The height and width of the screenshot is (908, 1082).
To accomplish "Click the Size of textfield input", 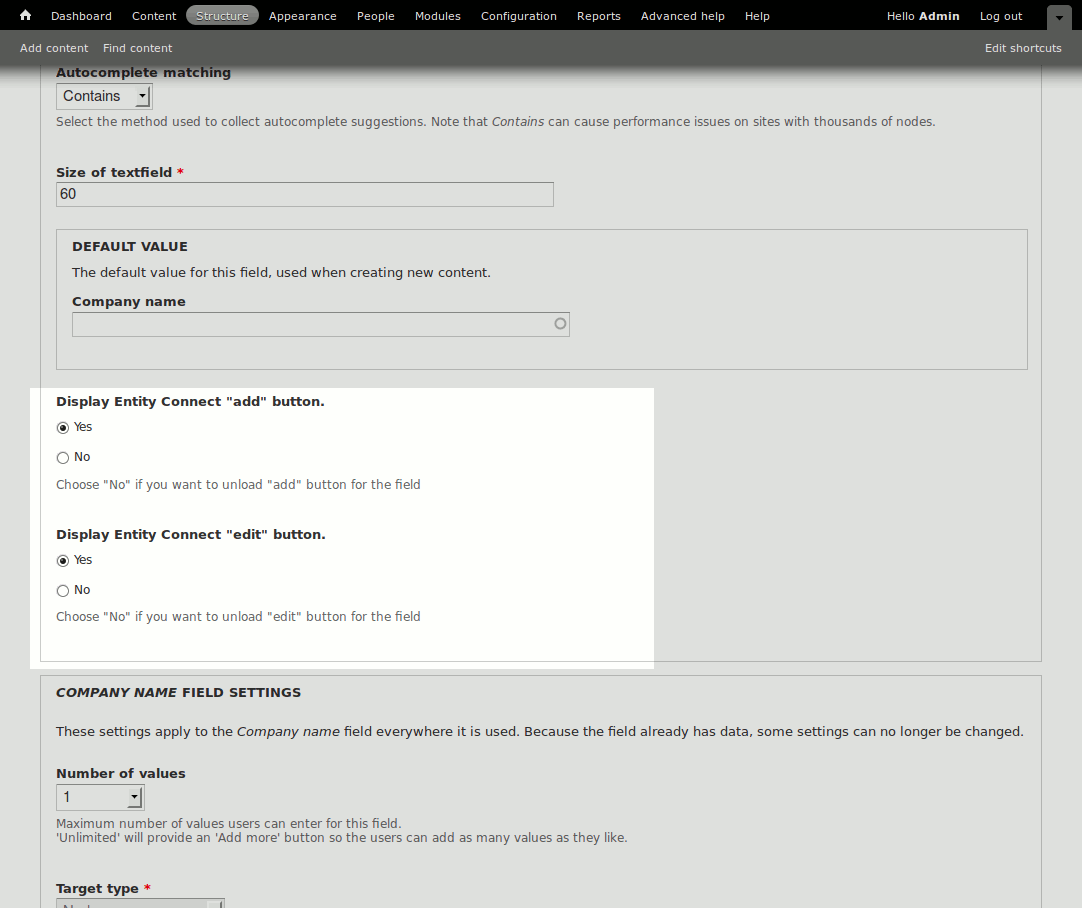I will pyautogui.click(x=304, y=194).
